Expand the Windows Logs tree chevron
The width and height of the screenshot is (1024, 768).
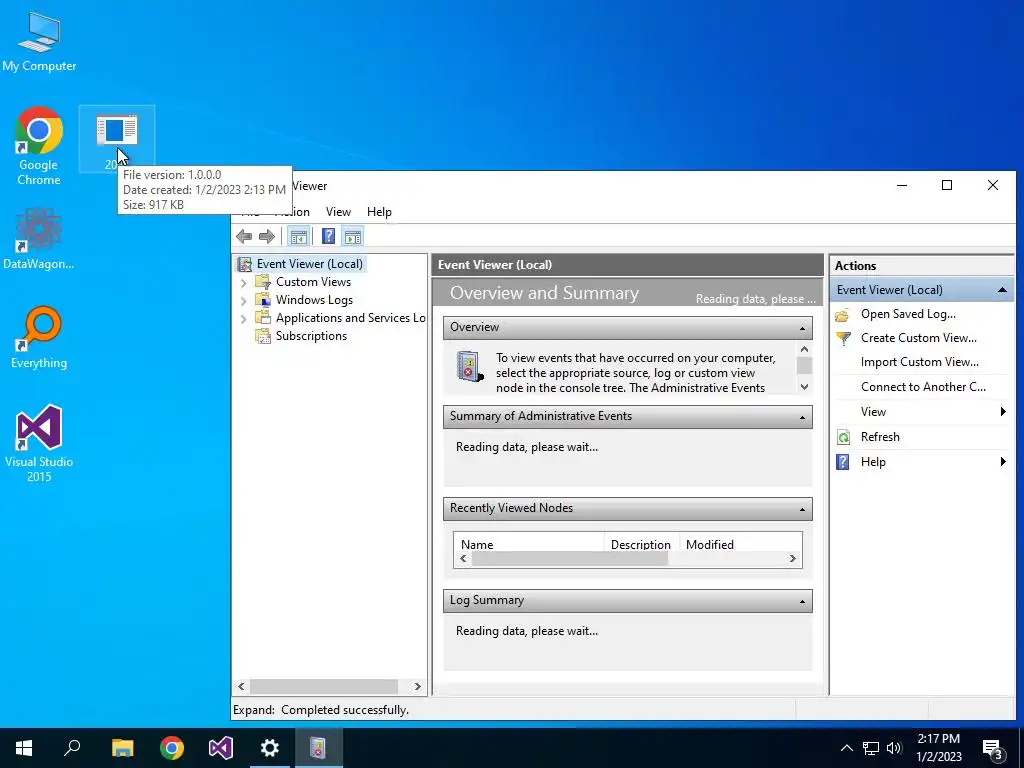click(244, 300)
